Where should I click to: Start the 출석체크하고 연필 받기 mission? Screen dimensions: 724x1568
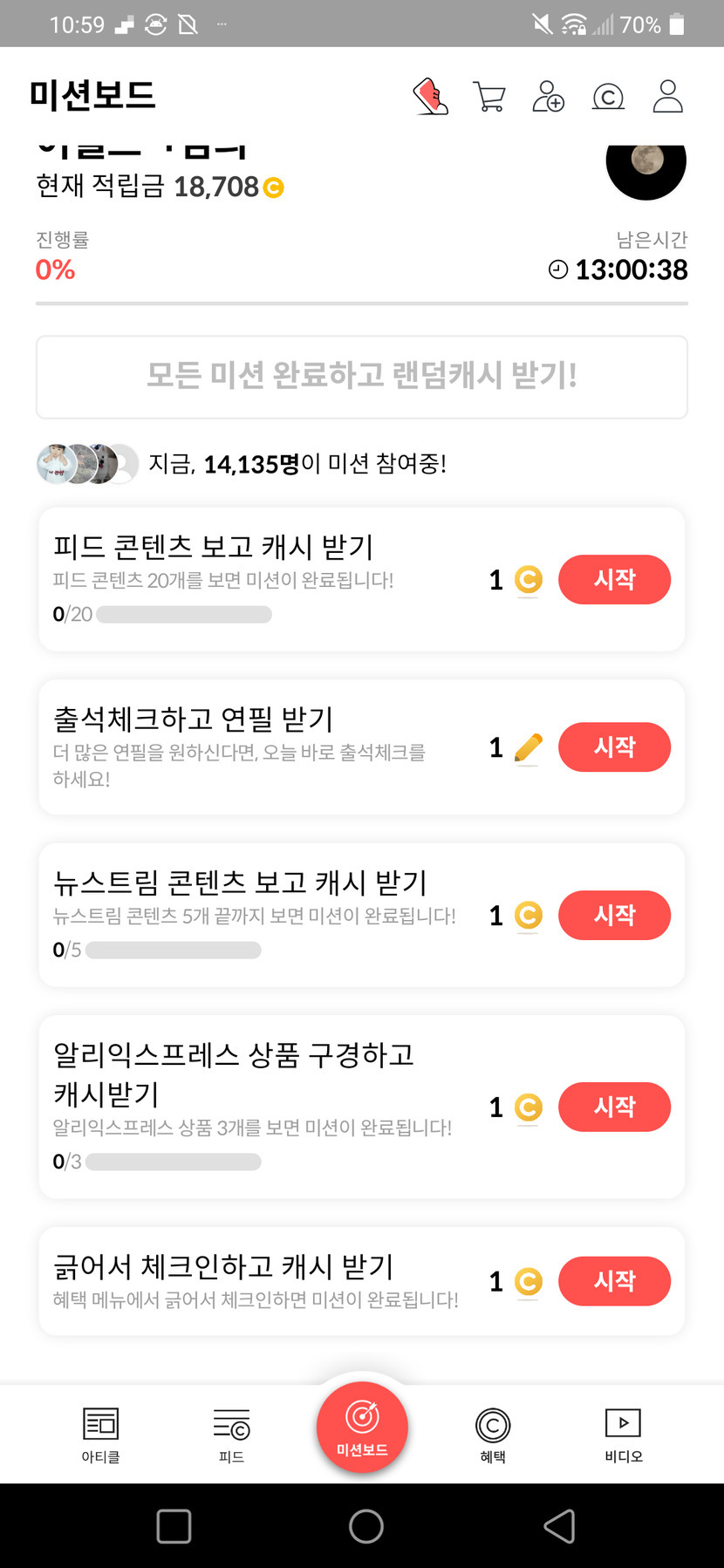614,747
